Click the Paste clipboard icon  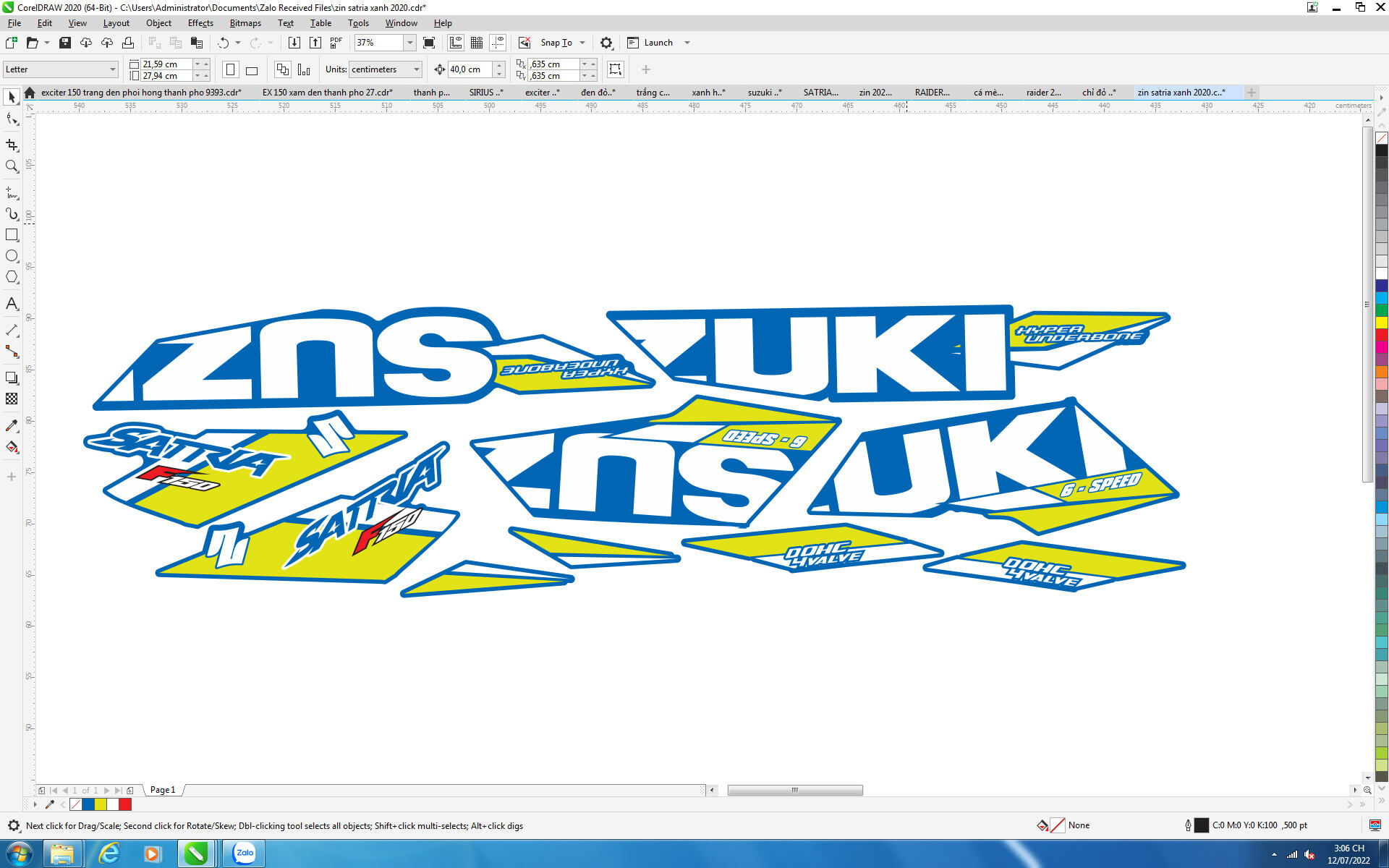click(x=196, y=43)
